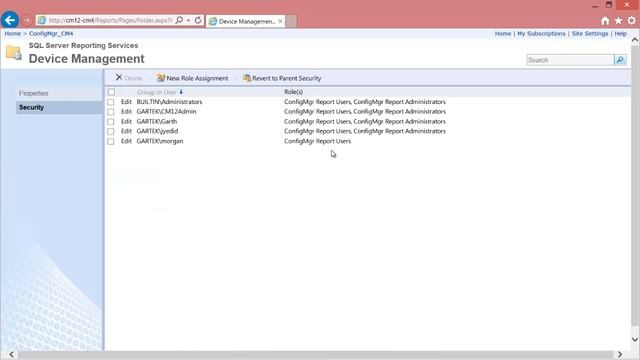This screenshot has height=360, width=640.
Task: Check the GARTEK\Garth row checkbox
Action: (111, 122)
